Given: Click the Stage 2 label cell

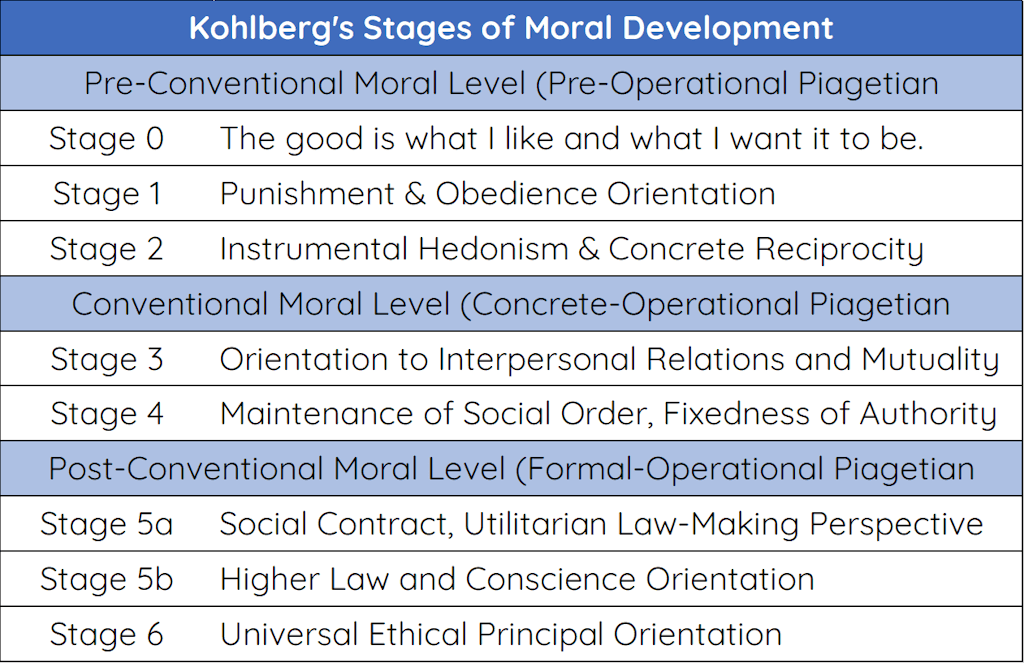Looking at the screenshot, I should tap(106, 248).
